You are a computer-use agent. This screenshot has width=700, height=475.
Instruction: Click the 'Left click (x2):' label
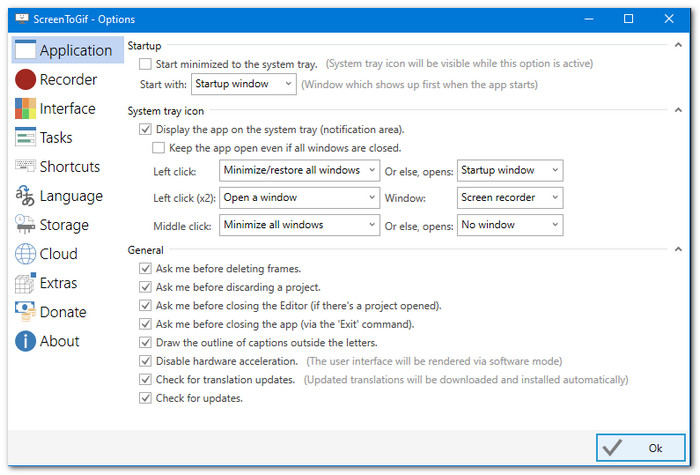[184, 198]
